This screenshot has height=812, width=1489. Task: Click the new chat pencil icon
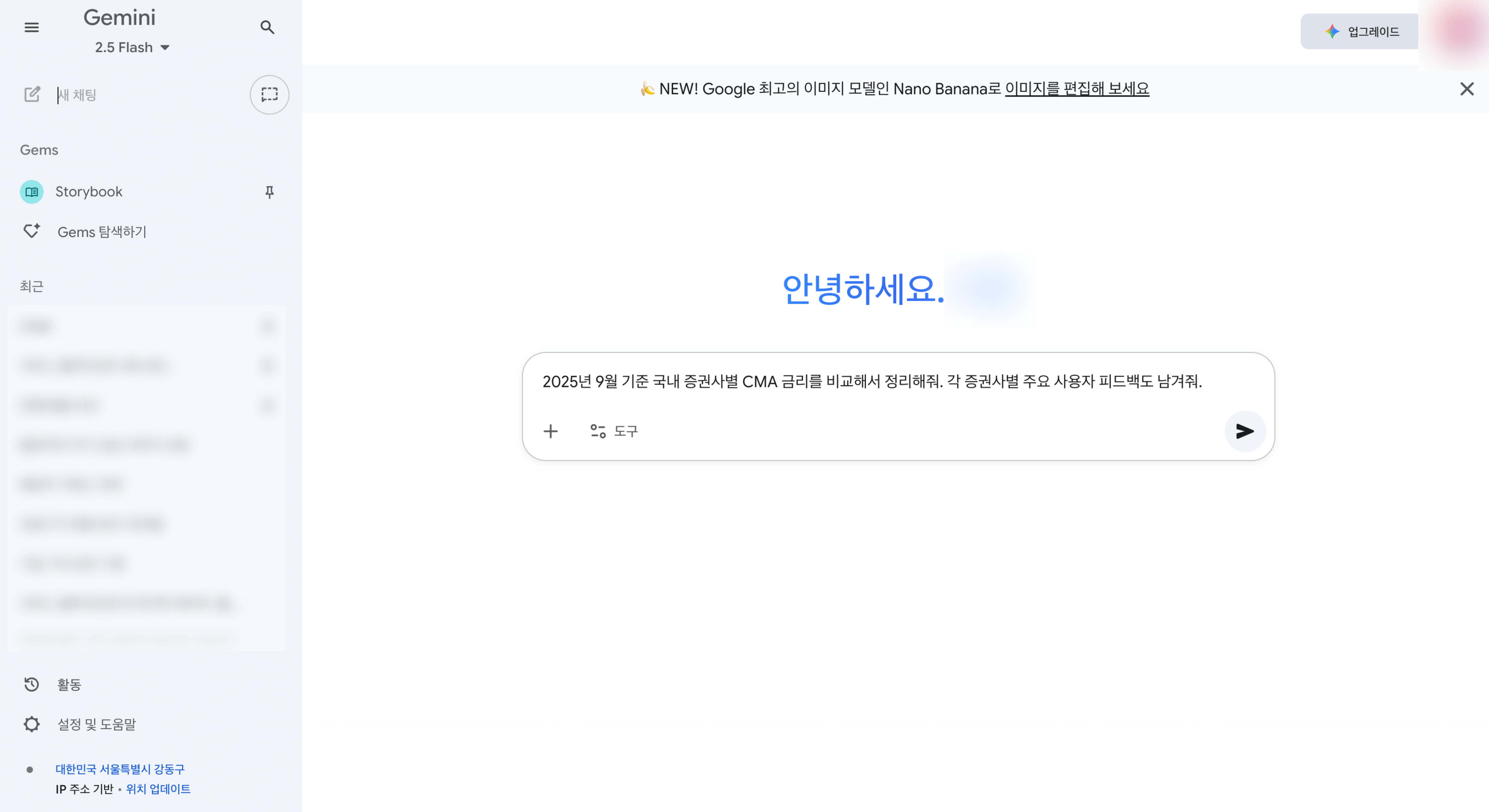pyautogui.click(x=32, y=94)
